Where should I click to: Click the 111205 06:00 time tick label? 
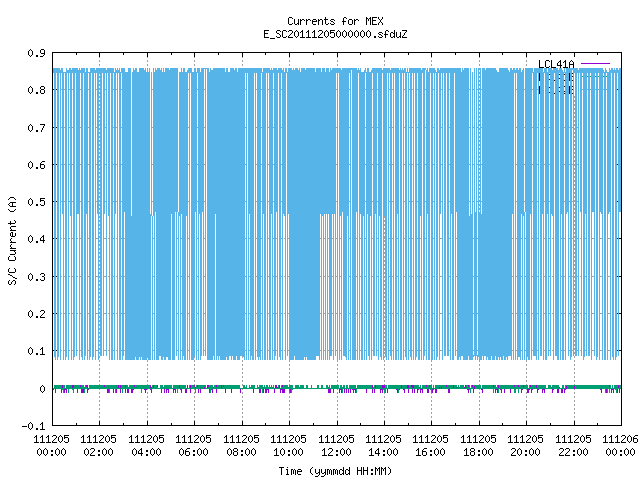click(x=193, y=446)
